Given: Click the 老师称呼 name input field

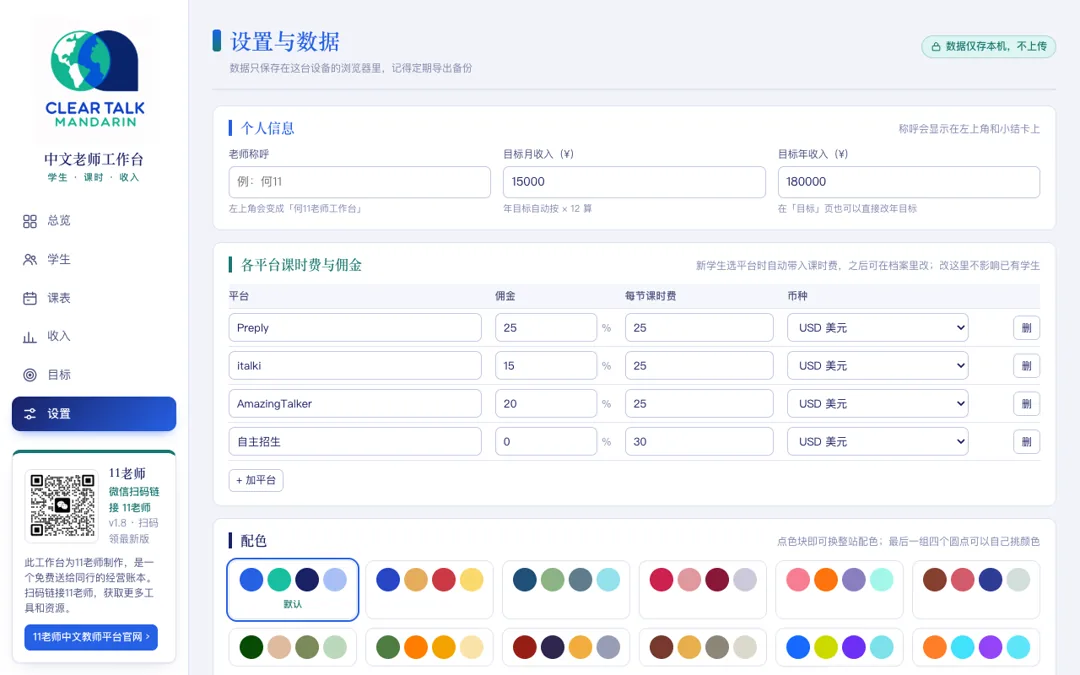Looking at the screenshot, I should 360,182.
